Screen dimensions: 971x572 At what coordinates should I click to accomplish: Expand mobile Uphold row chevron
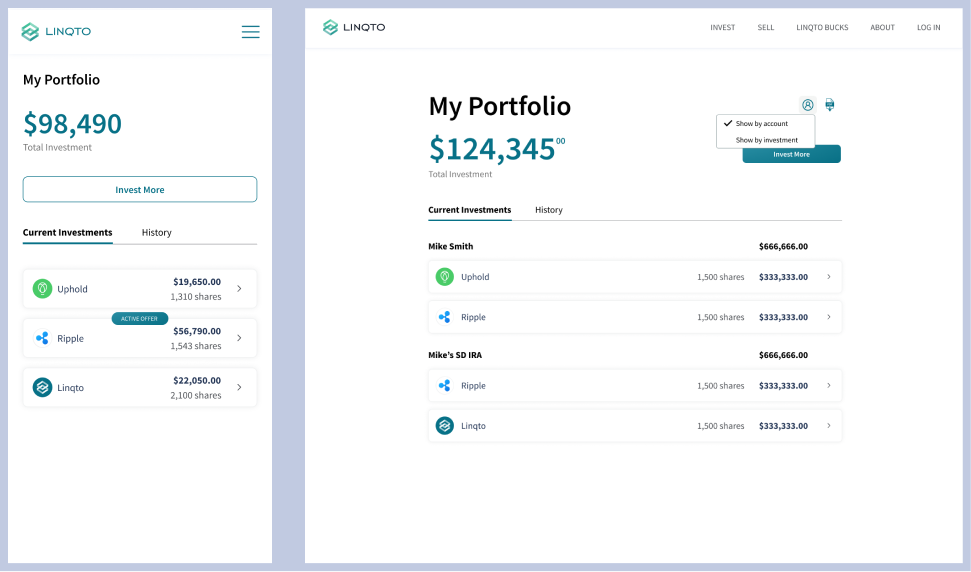click(x=239, y=288)
